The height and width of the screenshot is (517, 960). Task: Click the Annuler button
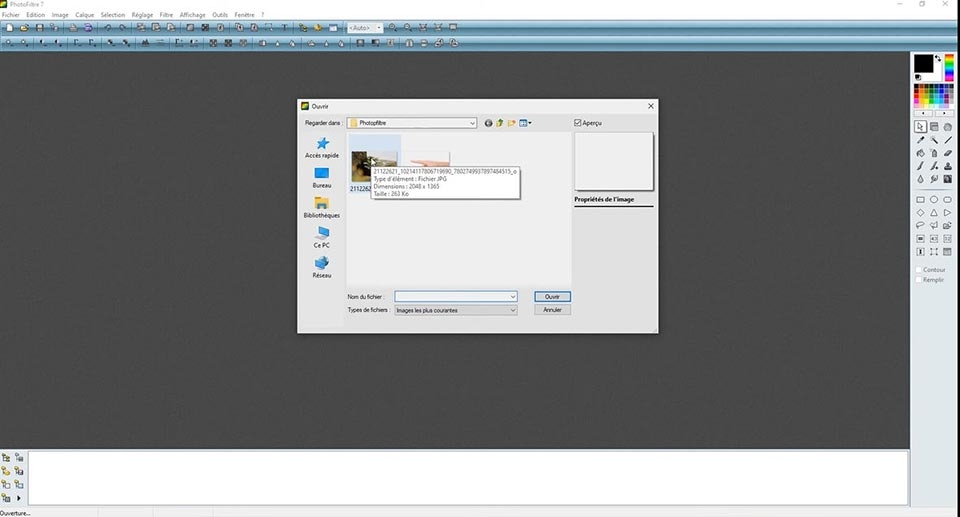552,310
